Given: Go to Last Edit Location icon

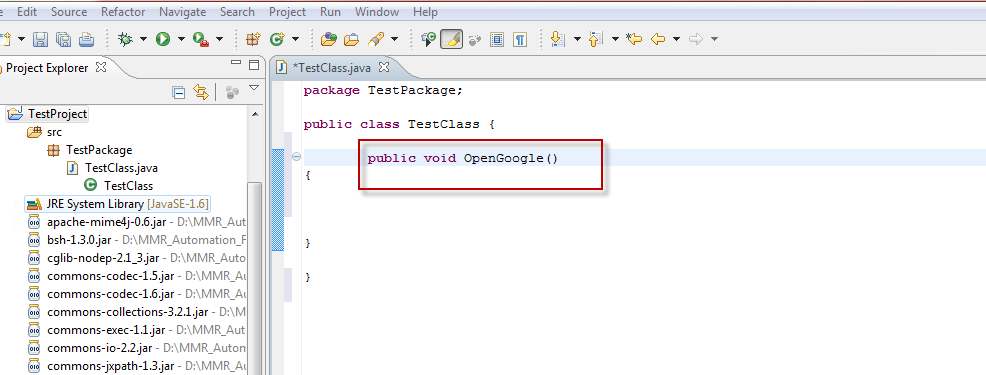Looking at the screenshot, I should point(634,40).
